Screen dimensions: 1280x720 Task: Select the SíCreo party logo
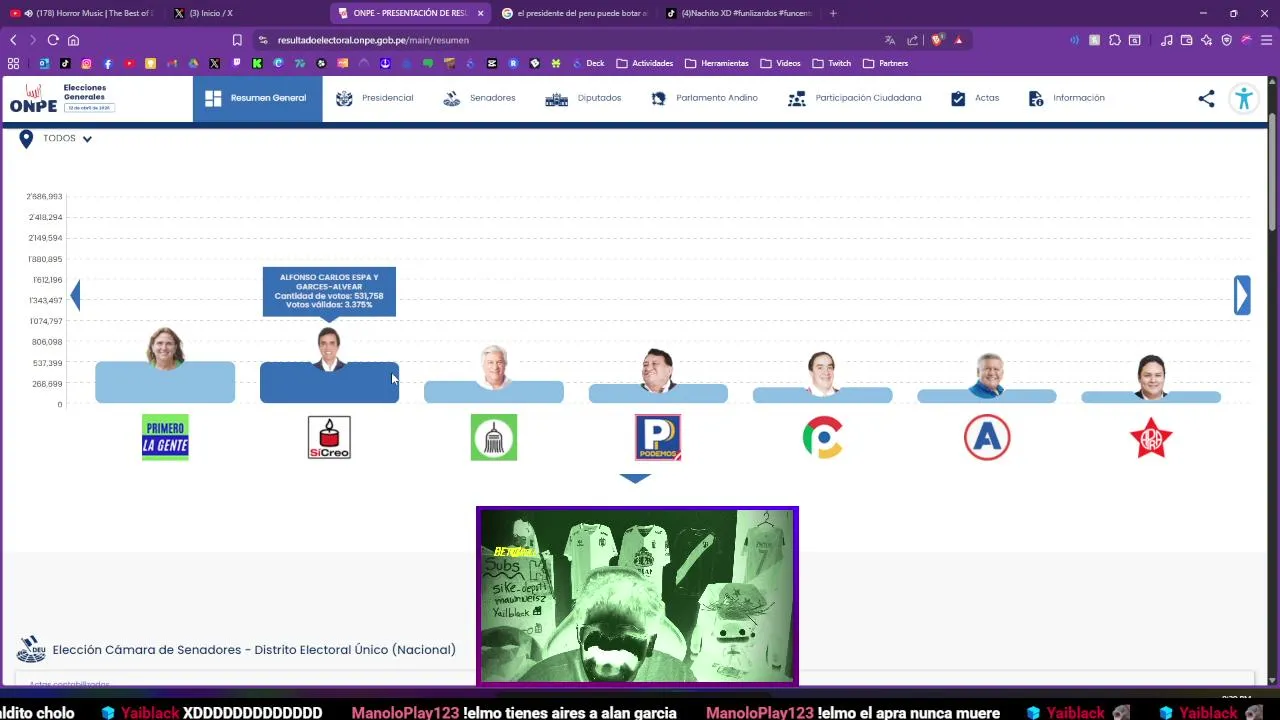[x=329, y=437]
